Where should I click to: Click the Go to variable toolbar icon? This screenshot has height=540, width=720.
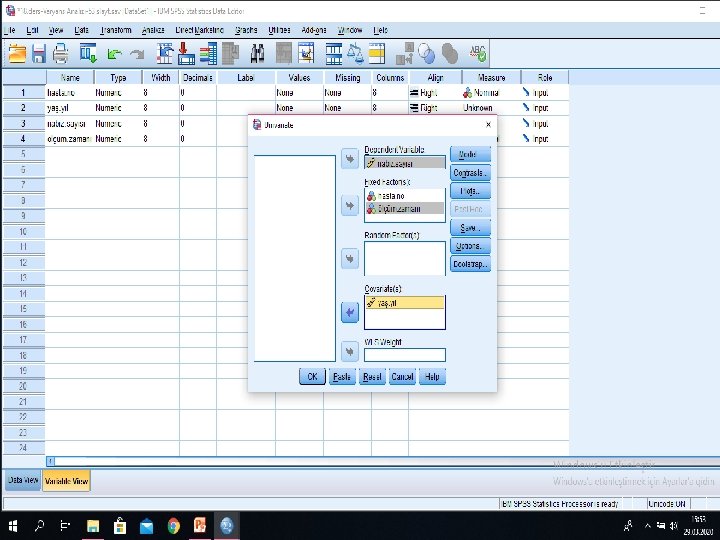pyautogui.click(x=186, y=53)
